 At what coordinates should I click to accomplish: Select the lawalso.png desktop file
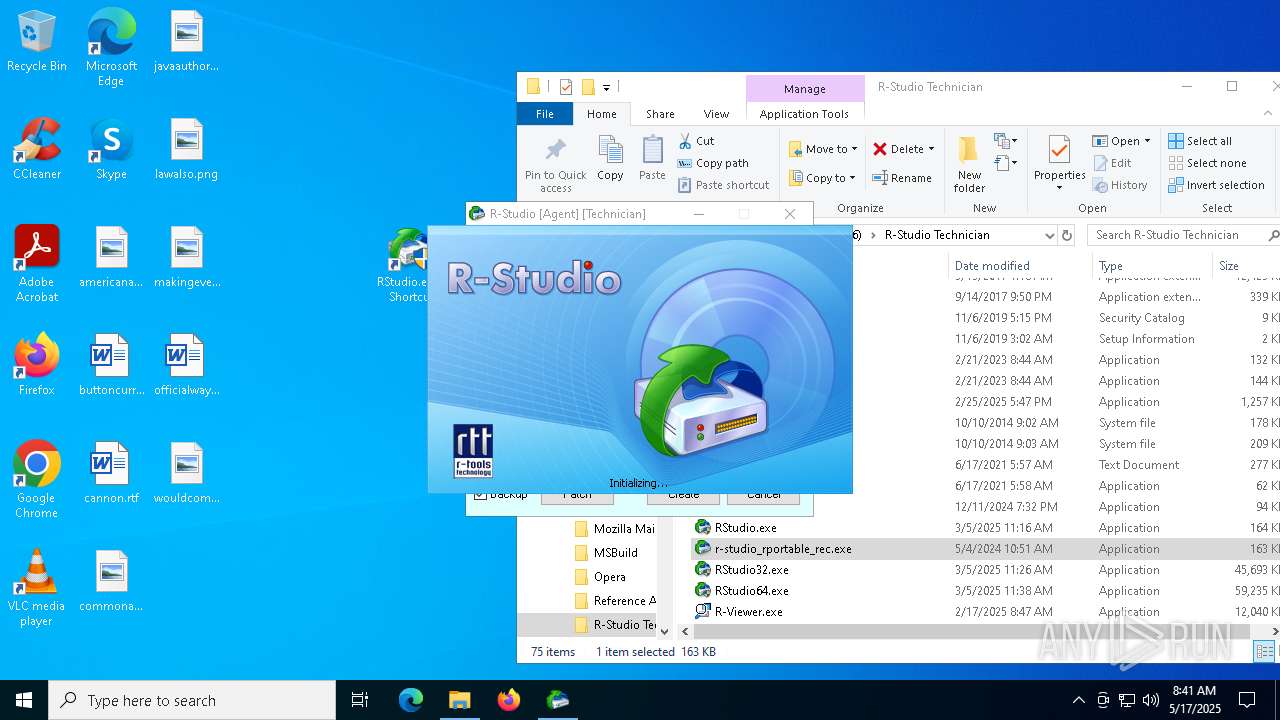[186, 150]
